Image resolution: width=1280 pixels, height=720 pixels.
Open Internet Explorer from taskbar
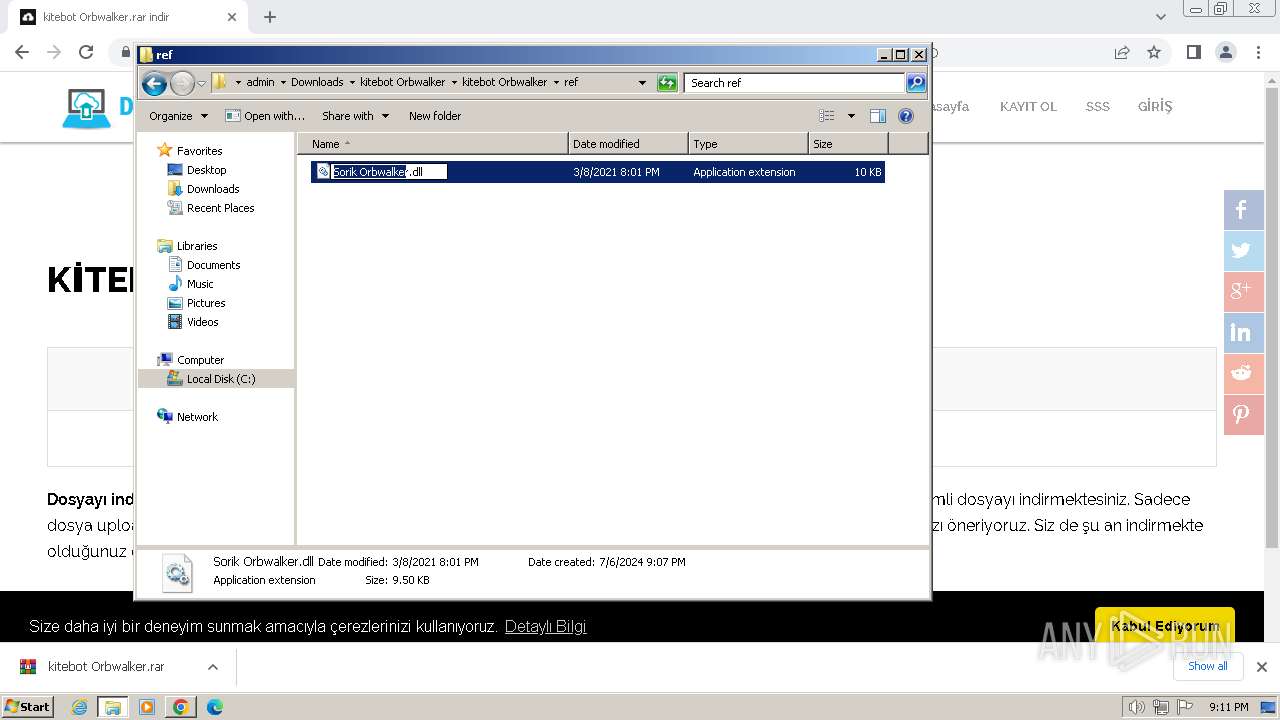80,707
